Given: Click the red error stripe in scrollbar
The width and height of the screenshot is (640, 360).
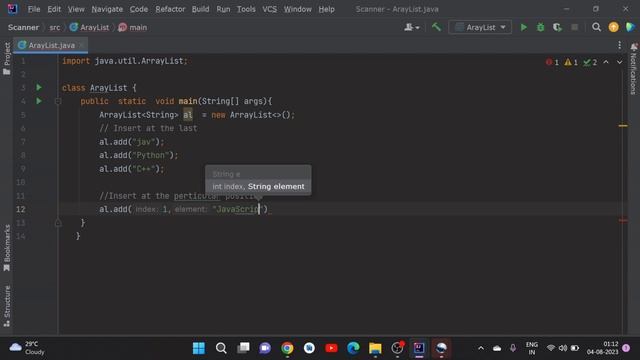Looking at the screenshot, I should coord(623,220).
